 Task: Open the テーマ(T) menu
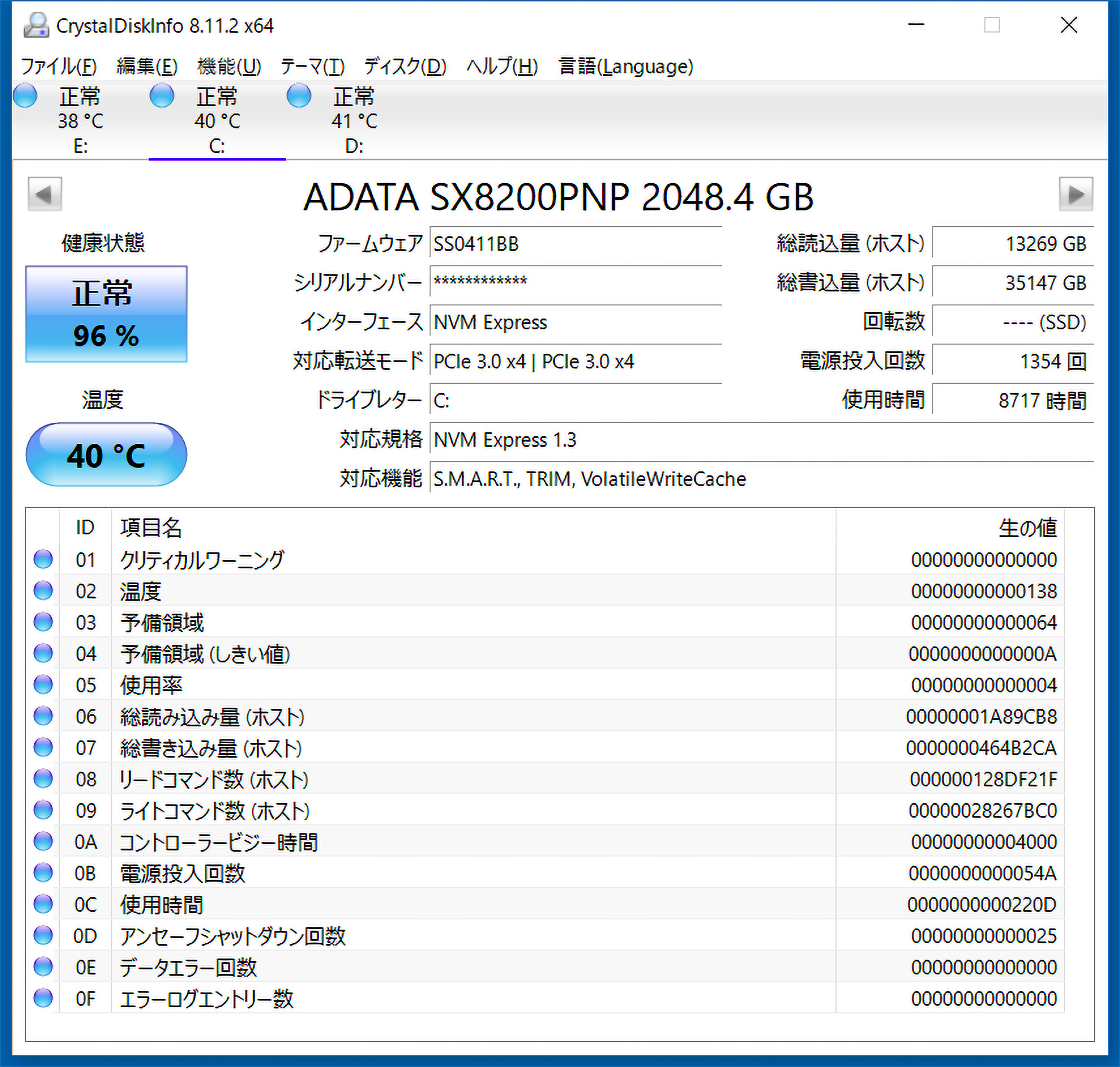point(312,66)
